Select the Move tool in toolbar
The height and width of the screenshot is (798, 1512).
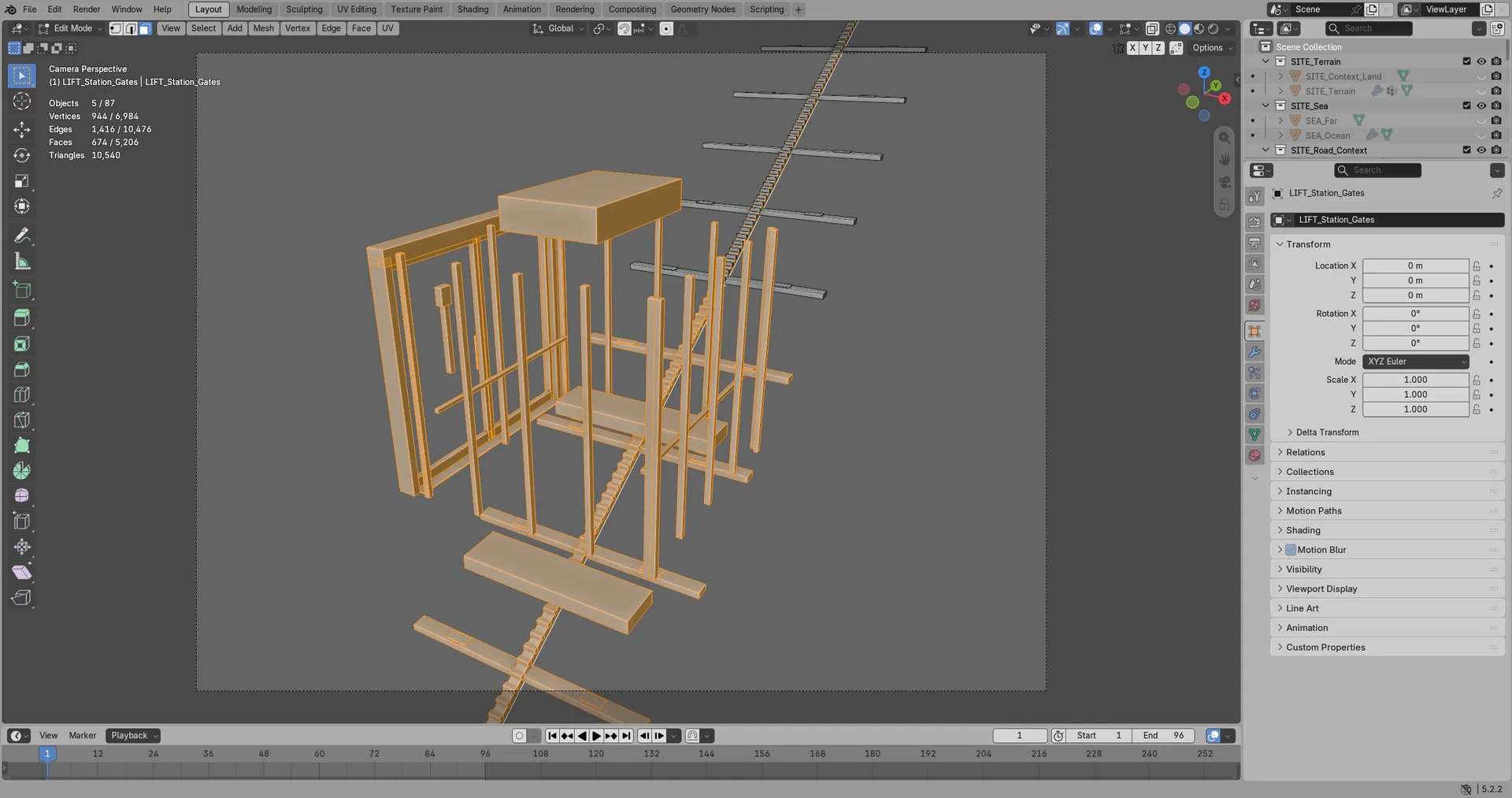22,128
